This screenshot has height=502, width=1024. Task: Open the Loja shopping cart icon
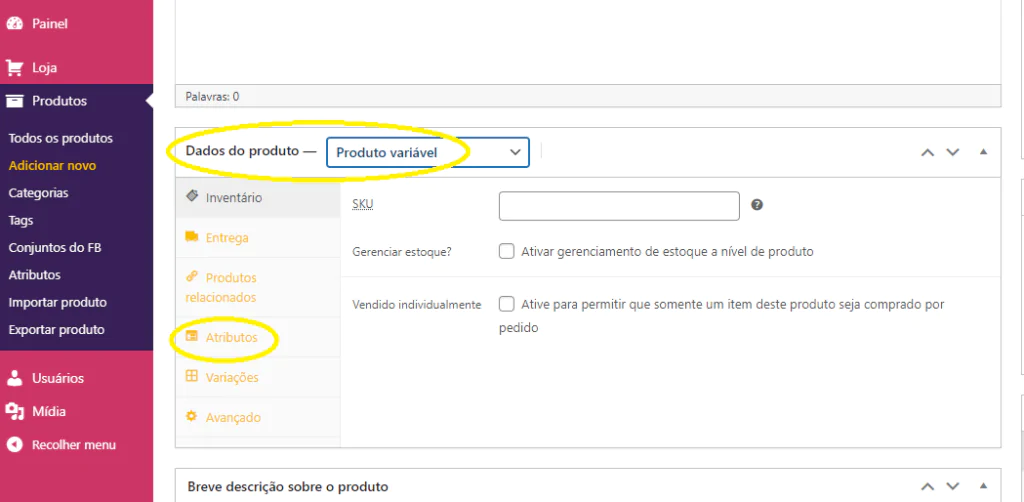tap(14, 67)
